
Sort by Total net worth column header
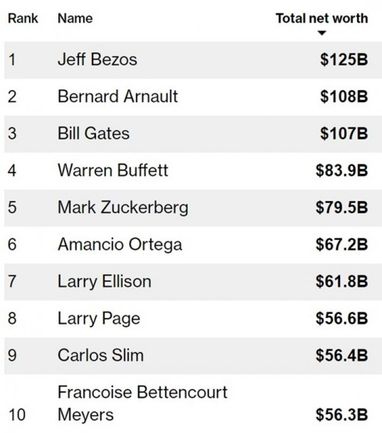point(322,18)
